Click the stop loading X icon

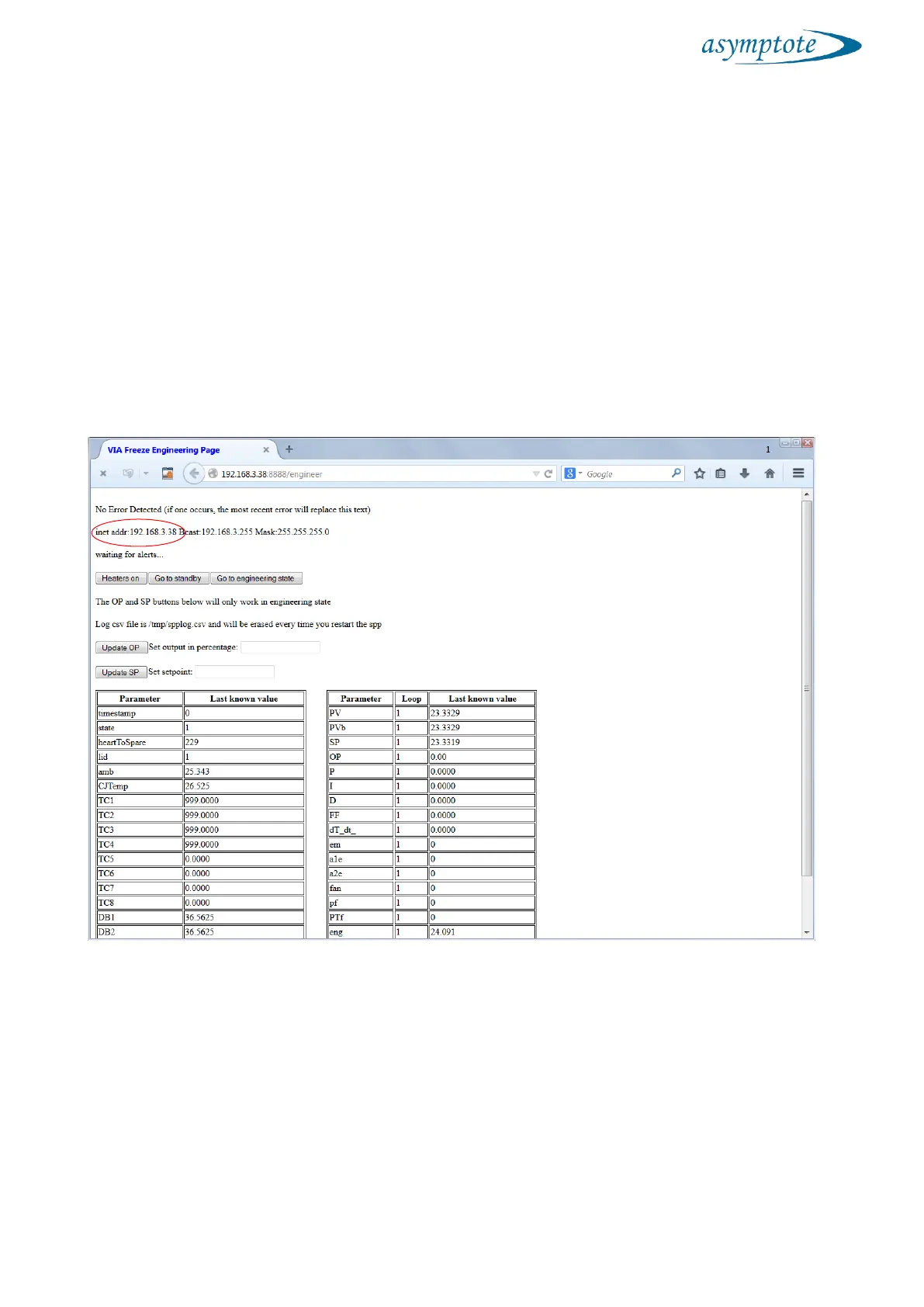(103, 473)
